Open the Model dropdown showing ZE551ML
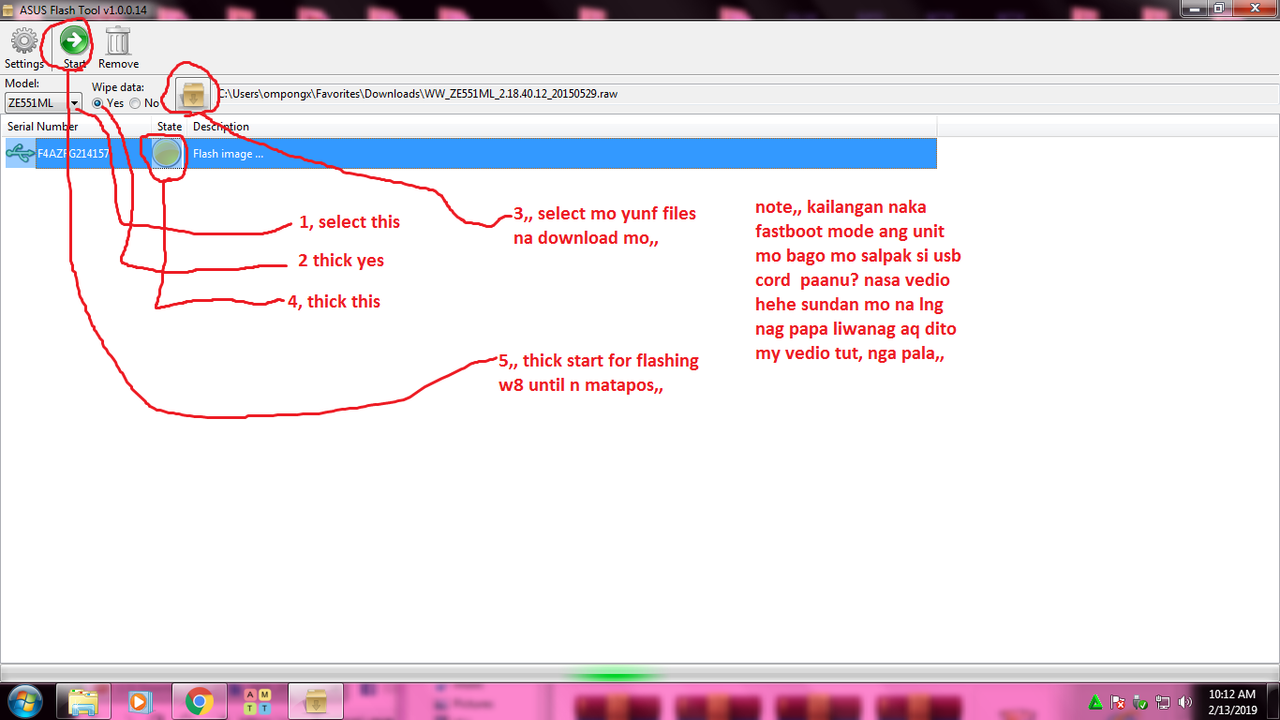 pos(43,102)
